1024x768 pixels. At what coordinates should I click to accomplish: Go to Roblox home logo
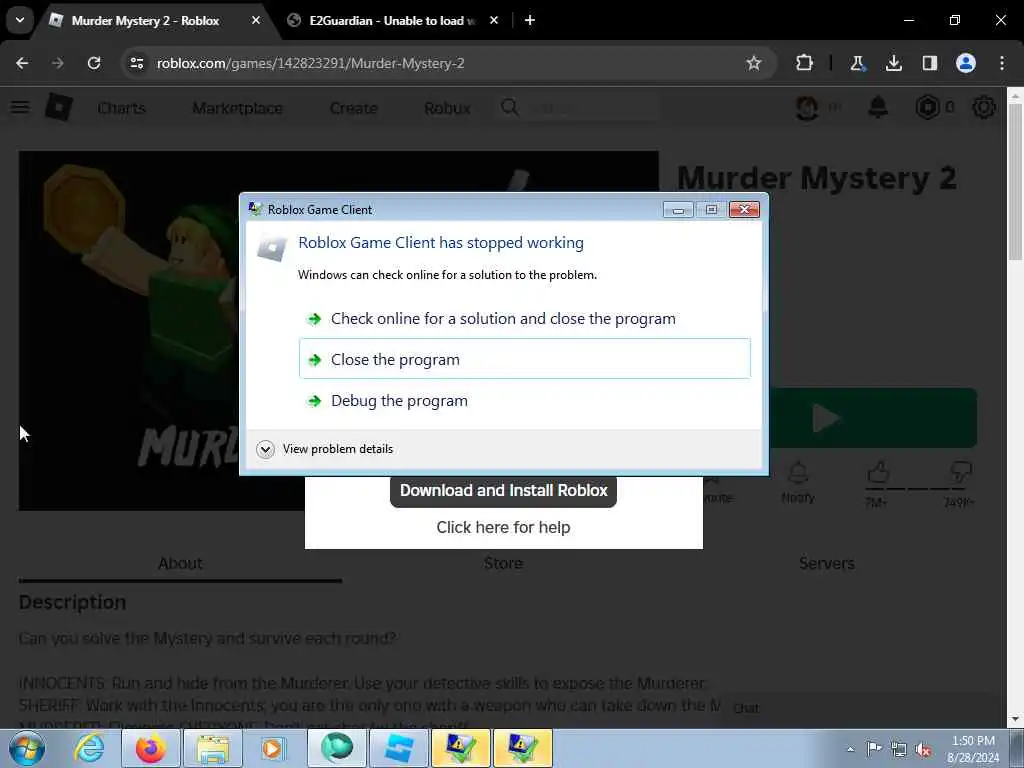[59, 107]
